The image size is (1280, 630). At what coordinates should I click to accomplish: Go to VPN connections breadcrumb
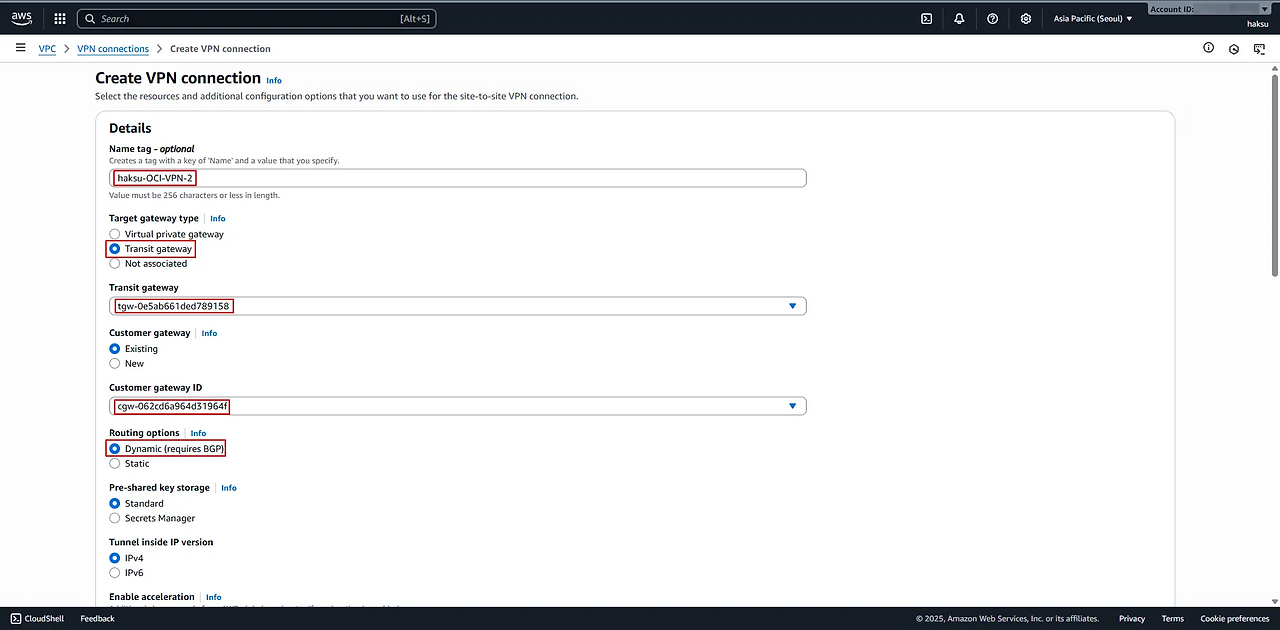coord(113,49)
